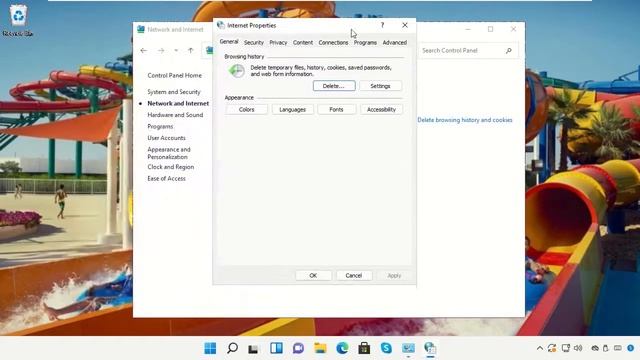Click the Apply button
The width and height of the screenshot is (640, 360).
point(394,276)
